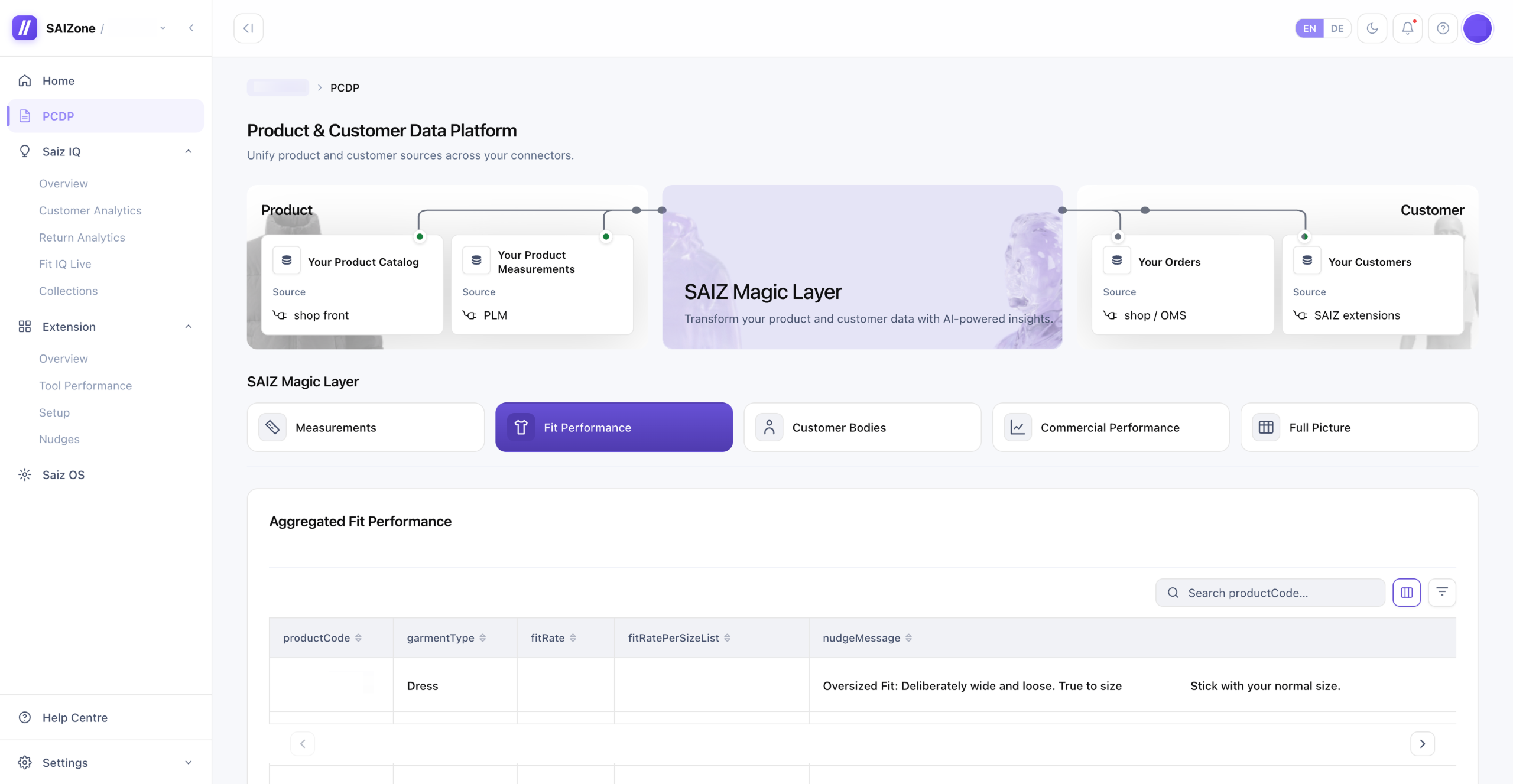Open PCDP in the sidebar
This screenshot has width=1513, height=784.
(x=106, y=116)
